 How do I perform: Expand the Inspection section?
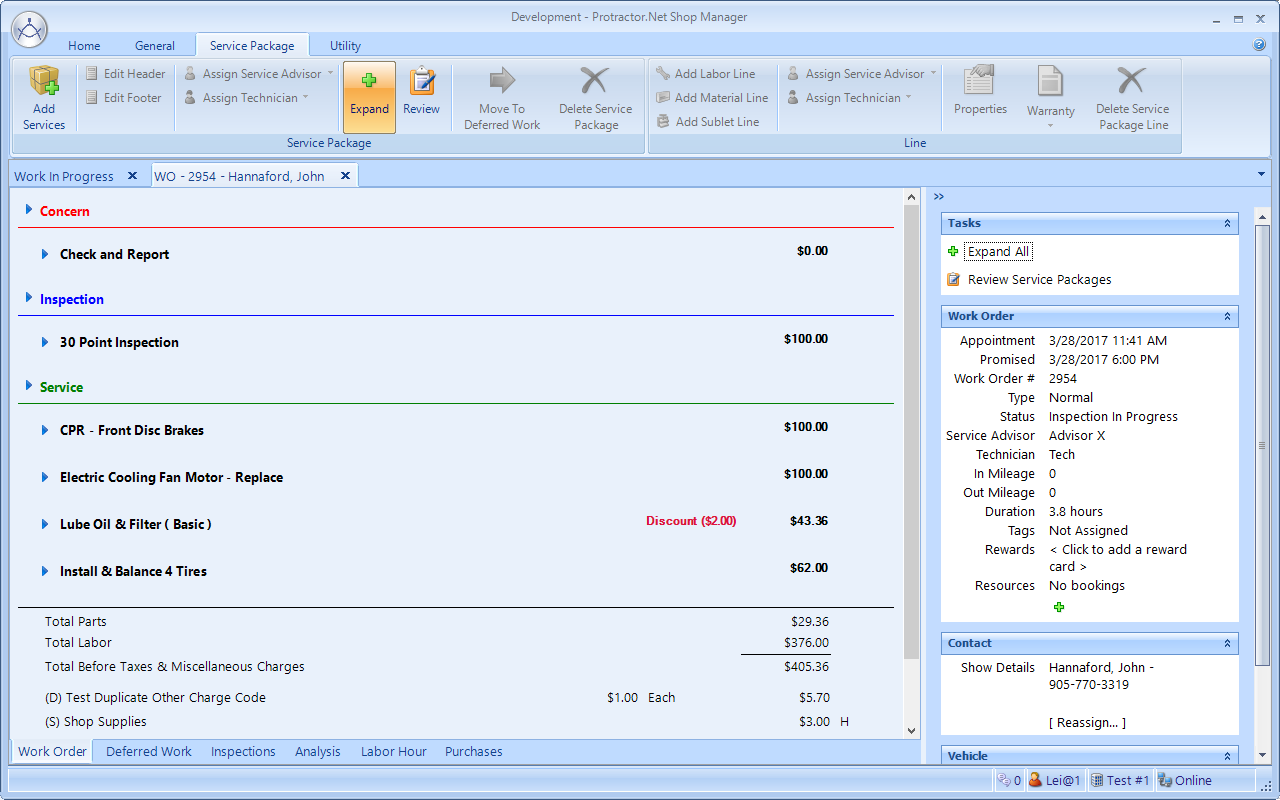coord(29,298)
